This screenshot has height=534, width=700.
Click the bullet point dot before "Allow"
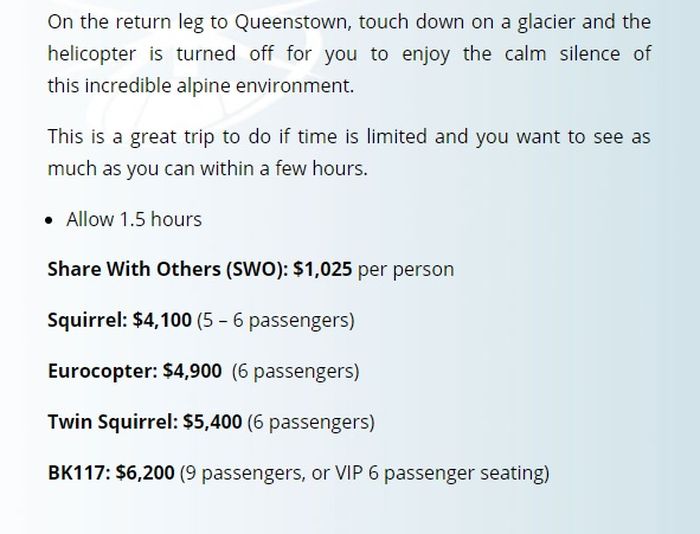click(x=51, y=219)
